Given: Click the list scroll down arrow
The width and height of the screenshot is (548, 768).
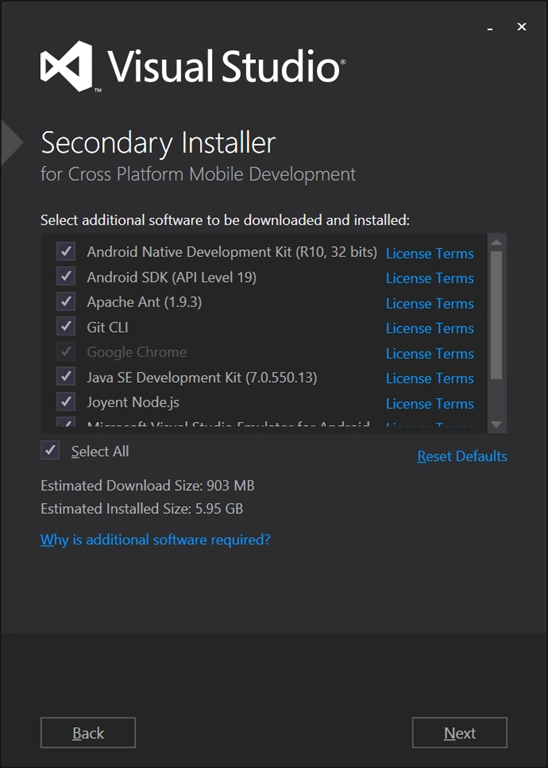Looking at the screenshot, I should point(496,424).
